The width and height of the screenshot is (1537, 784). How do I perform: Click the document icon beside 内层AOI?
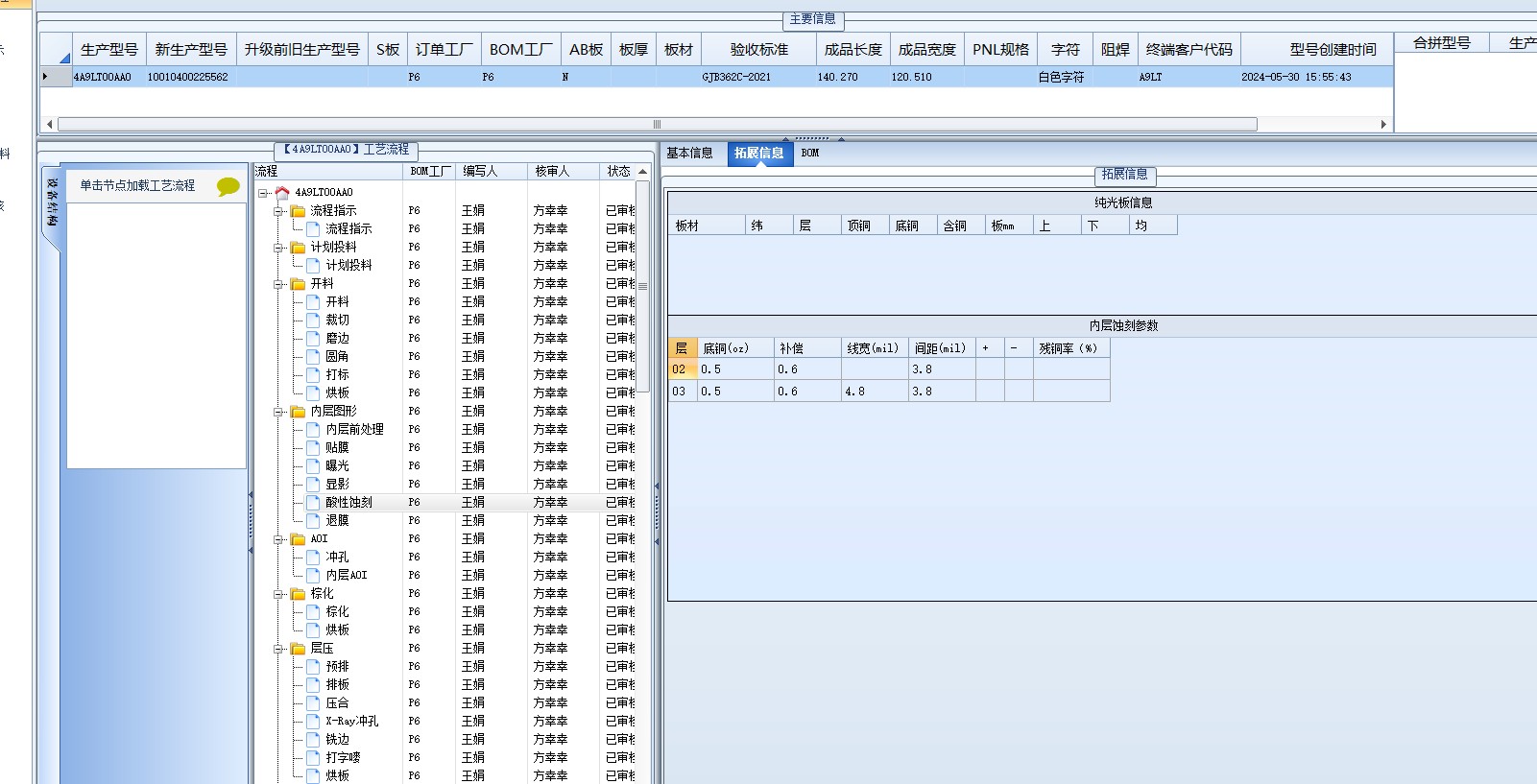pyautogui.click(x=313, y=575)
